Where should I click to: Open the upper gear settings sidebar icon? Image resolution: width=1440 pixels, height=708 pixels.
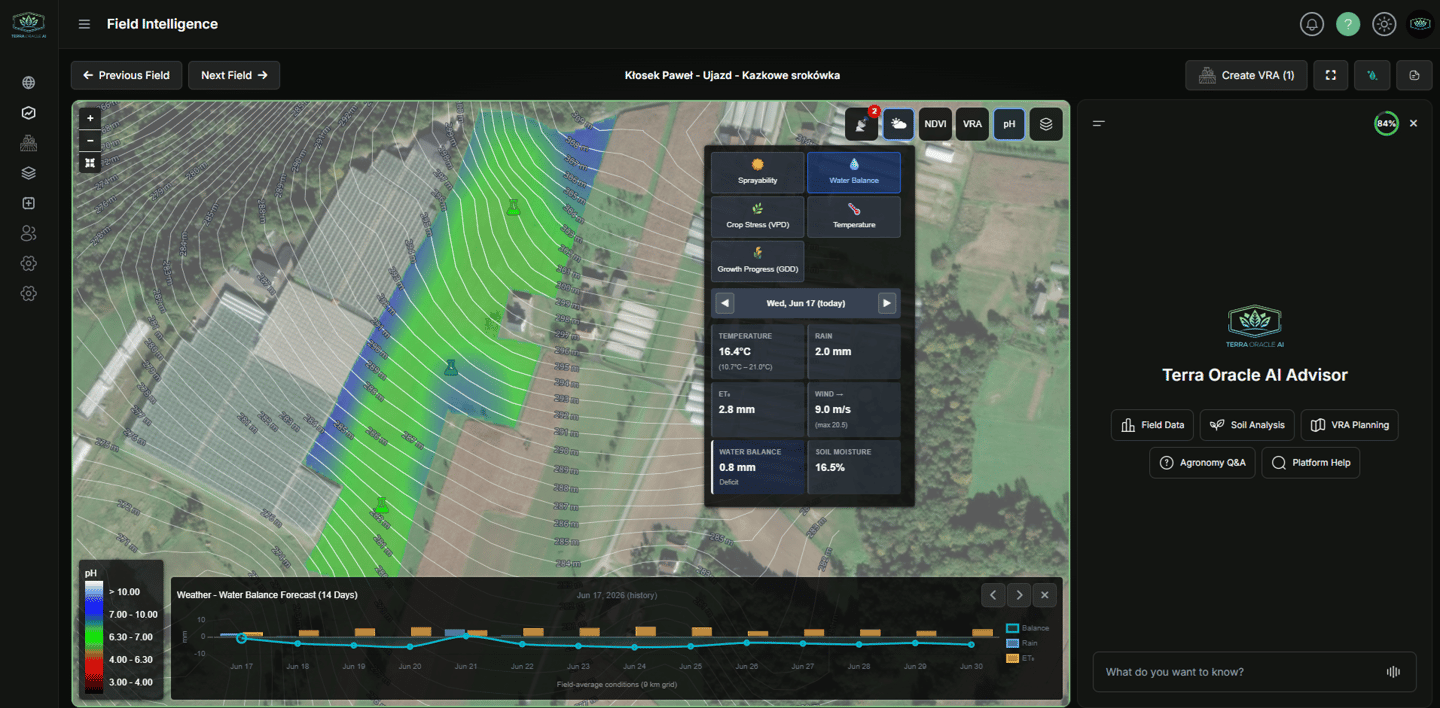click(28, 263)
